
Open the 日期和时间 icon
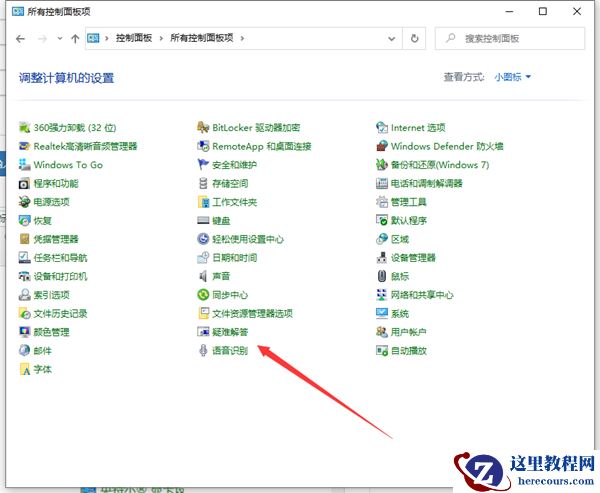(203, 258)
